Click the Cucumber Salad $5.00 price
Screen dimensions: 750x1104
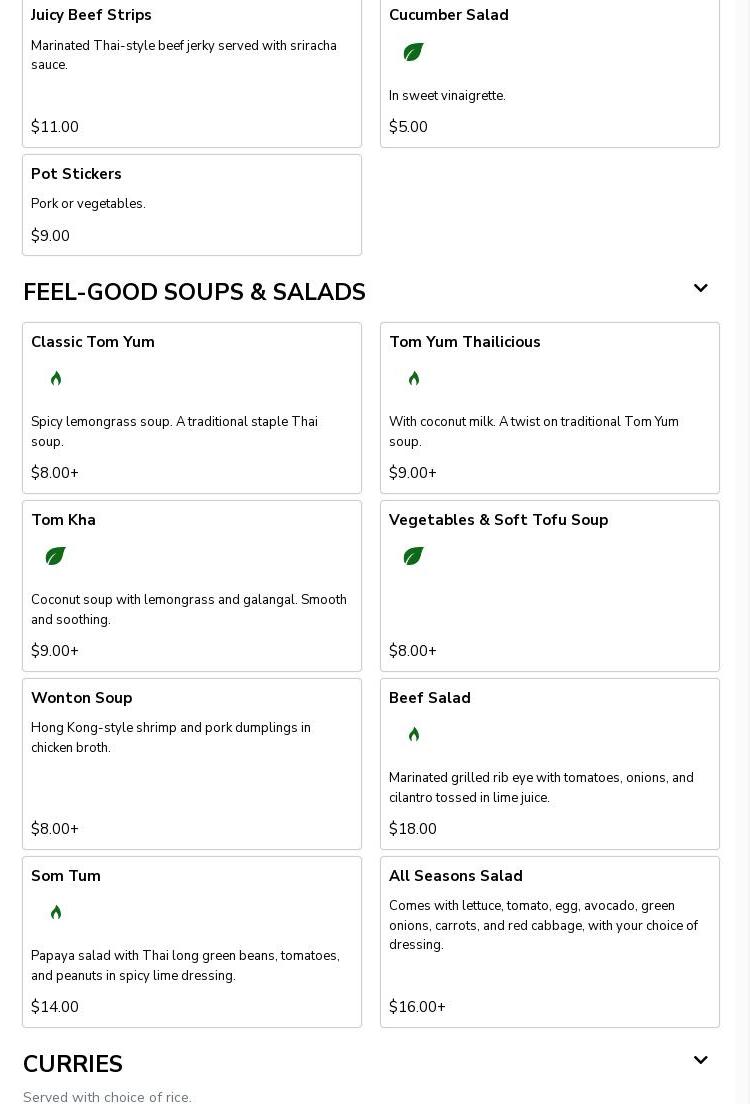pos(408,127)
